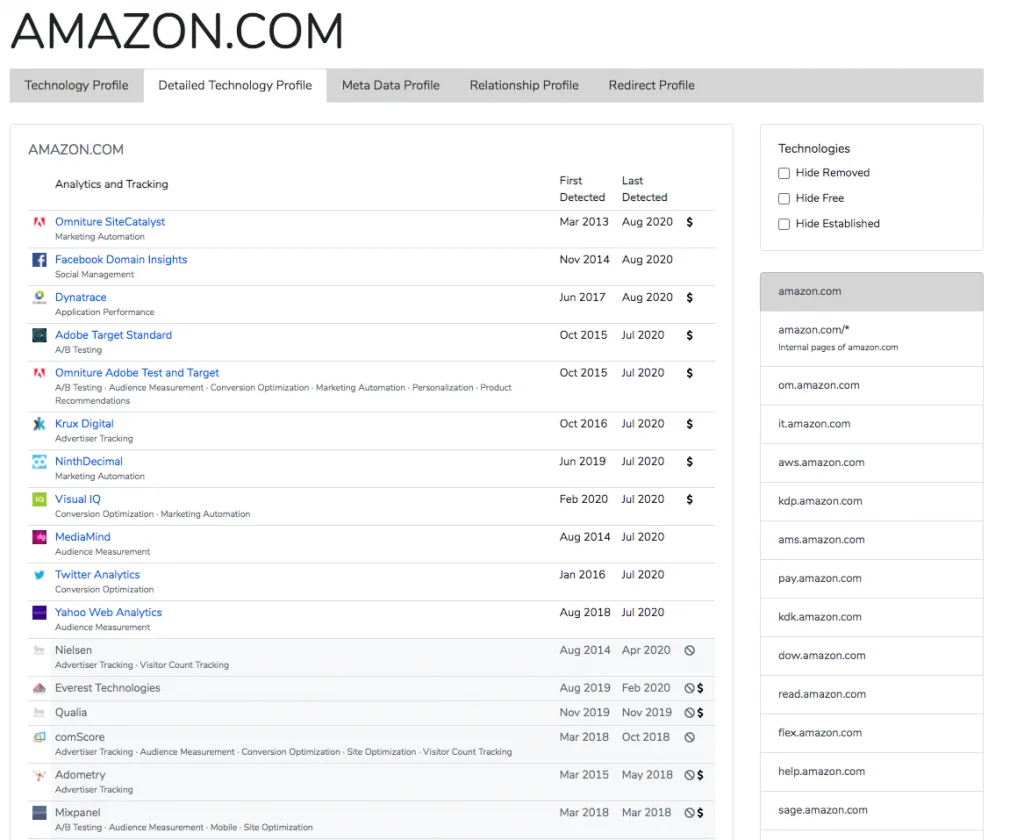Select aws.amazon.com in the domain list
1024x840 pixels.
(871, 462)
